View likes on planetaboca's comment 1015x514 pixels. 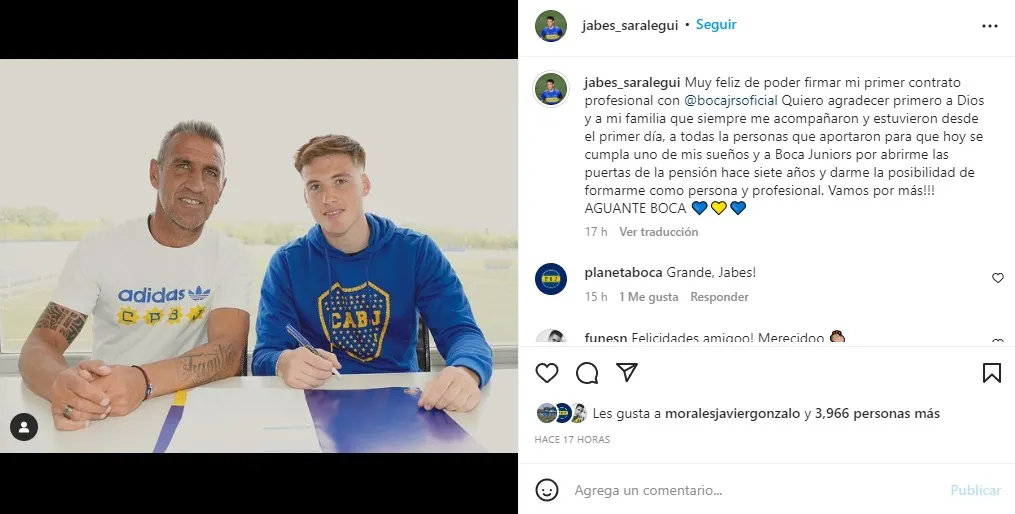click(649, 297)
